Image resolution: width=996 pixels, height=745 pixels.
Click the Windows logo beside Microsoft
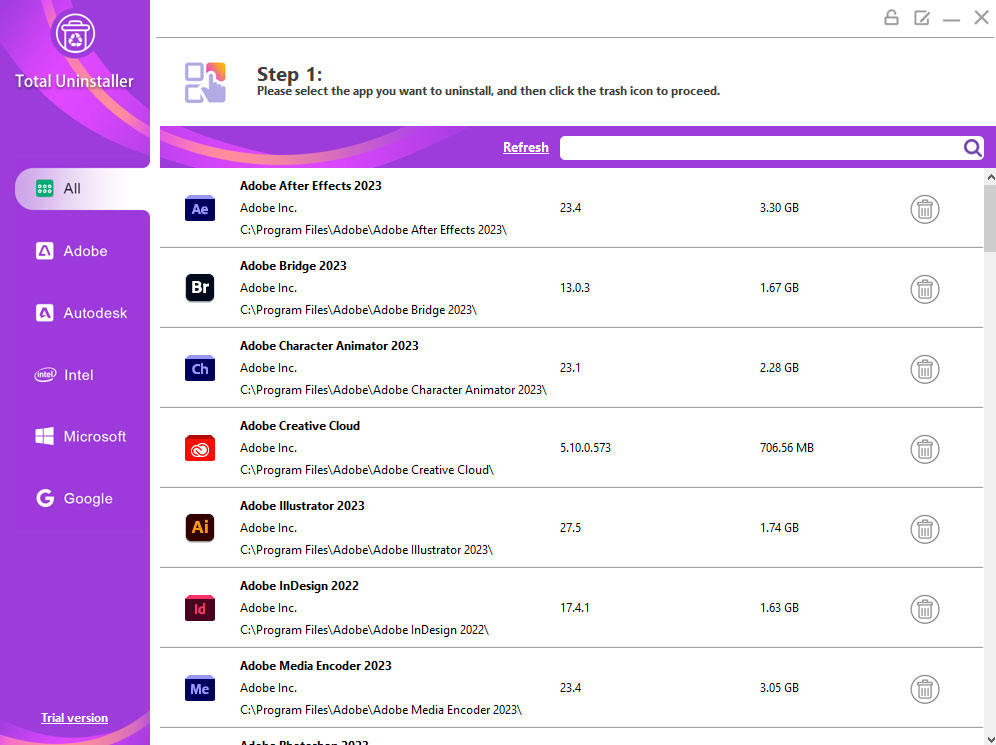[x=44, y=436]
